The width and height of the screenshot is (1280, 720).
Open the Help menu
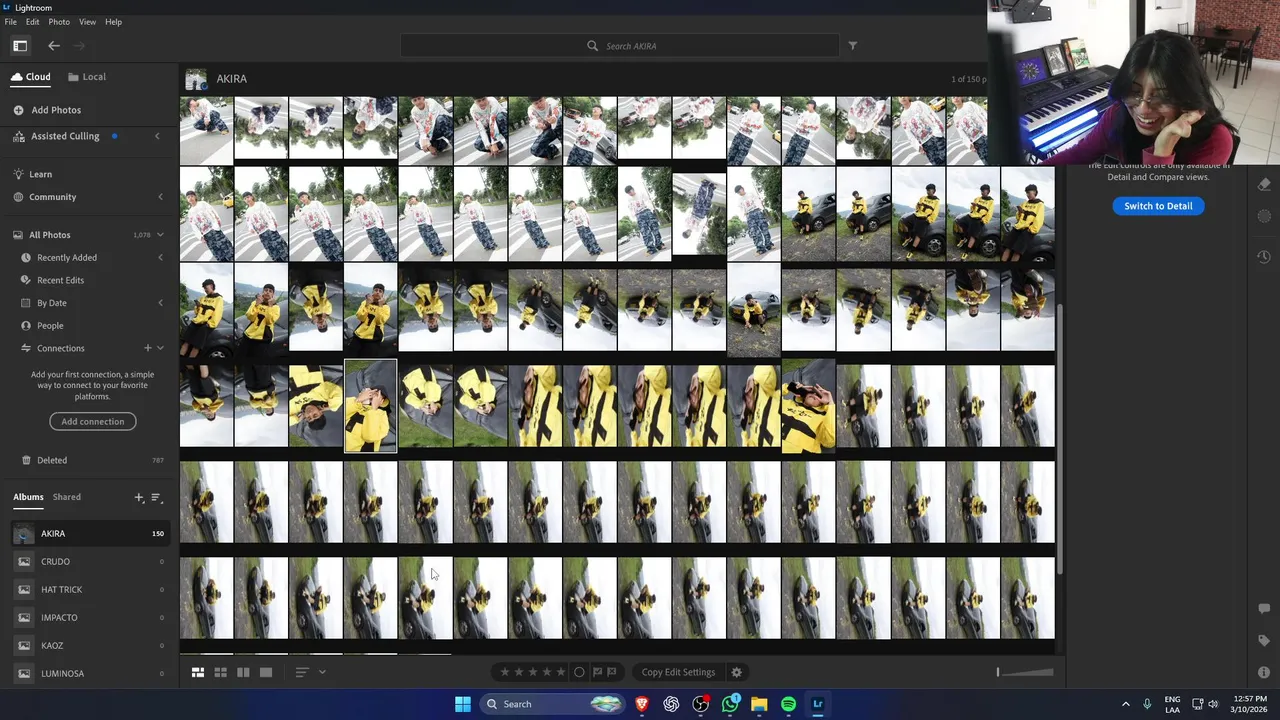coord(114,22)
